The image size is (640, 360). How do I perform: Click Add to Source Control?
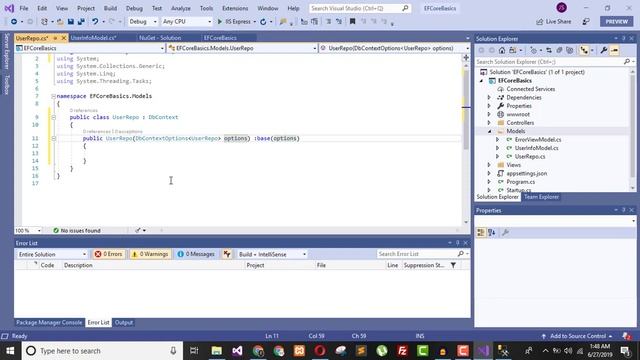(x=577, y=336)
